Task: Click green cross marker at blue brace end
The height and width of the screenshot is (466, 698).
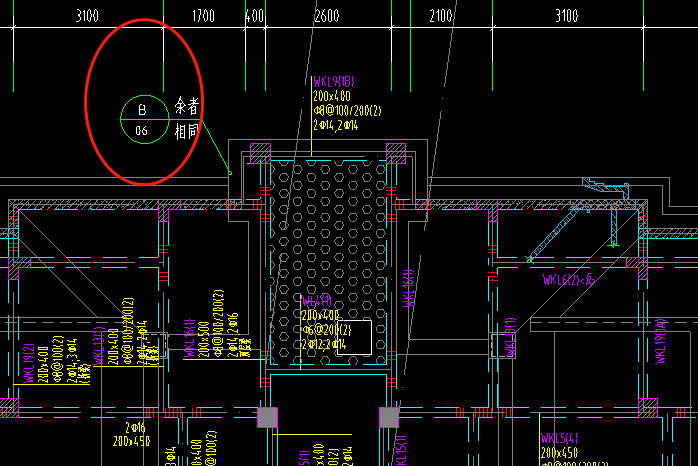Action: pos(530,259)
